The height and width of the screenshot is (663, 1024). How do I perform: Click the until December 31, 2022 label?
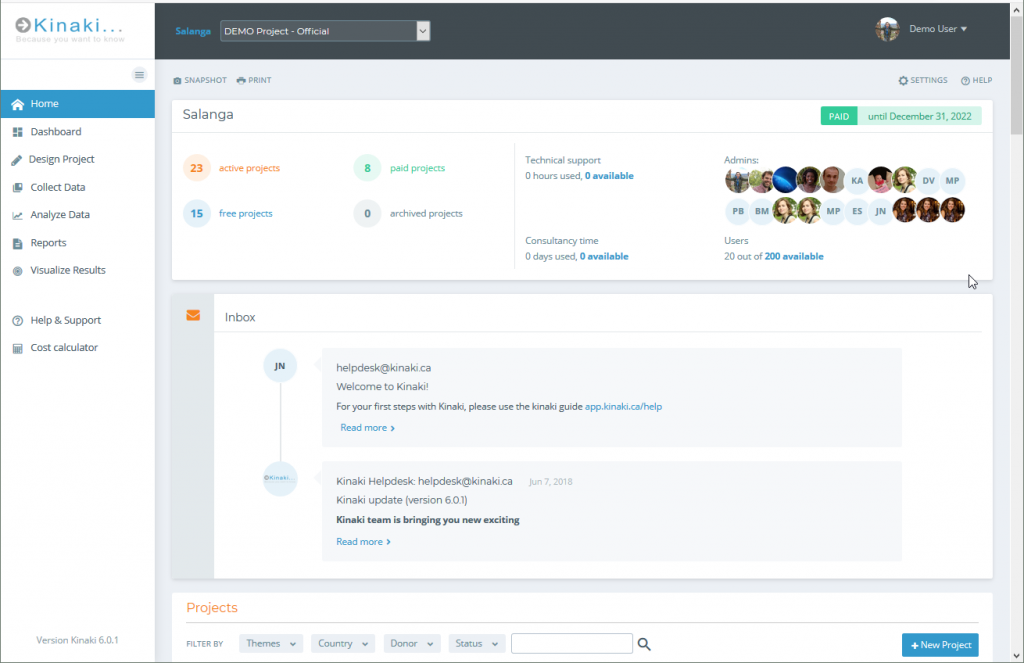[x=919, y=116]
